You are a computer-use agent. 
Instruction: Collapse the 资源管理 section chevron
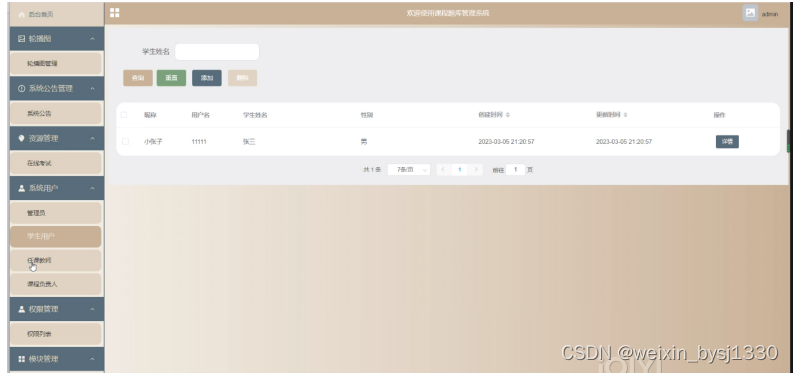click(x=92, y=138)
